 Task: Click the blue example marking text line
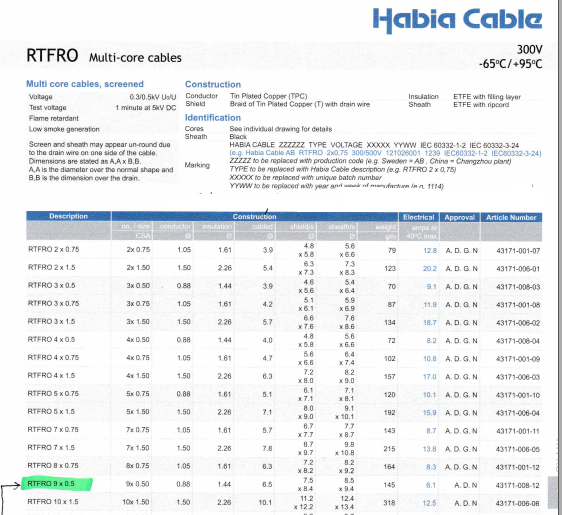(385, 153)
